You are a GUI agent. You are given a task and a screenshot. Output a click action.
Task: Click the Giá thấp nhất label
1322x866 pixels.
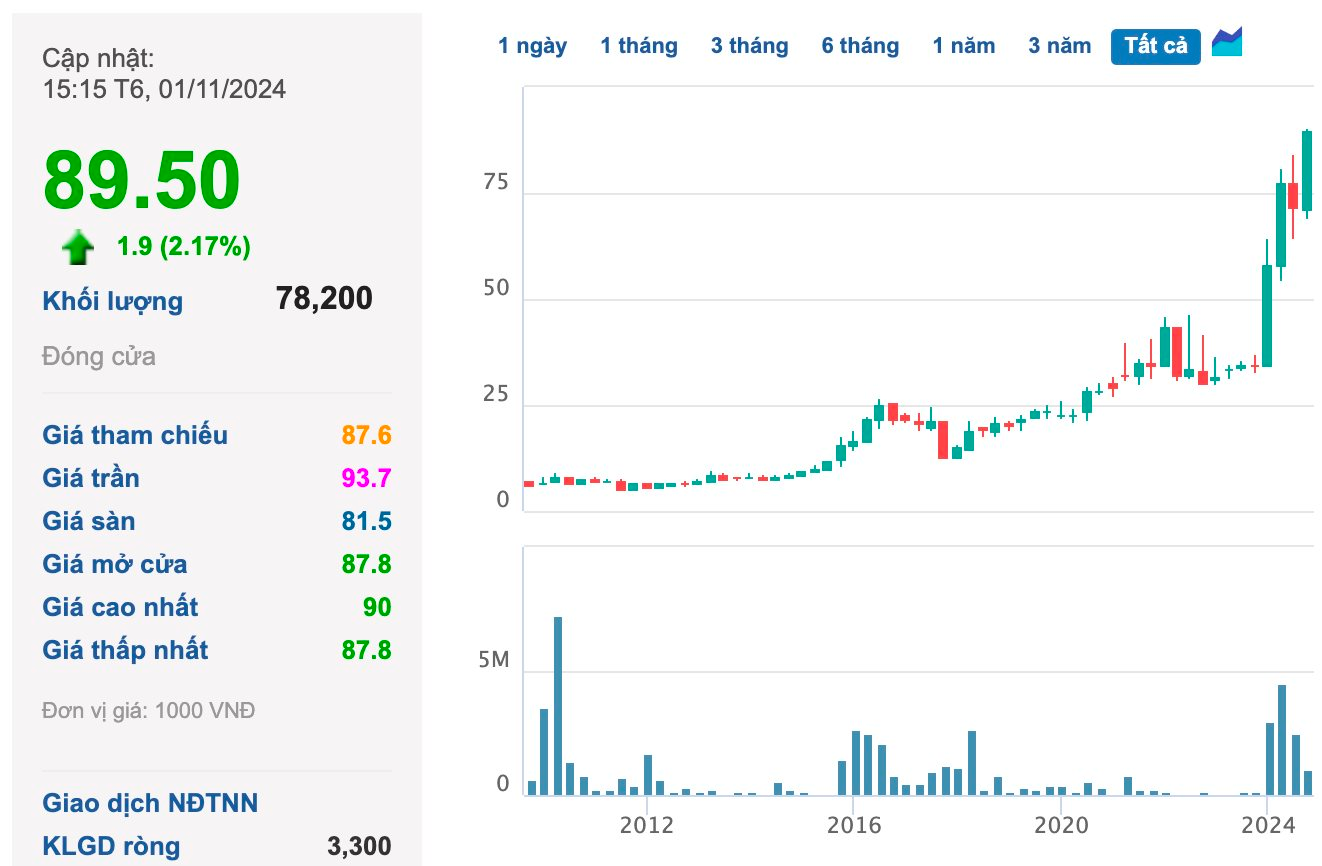pyautogui.click(x=126, y=650)
